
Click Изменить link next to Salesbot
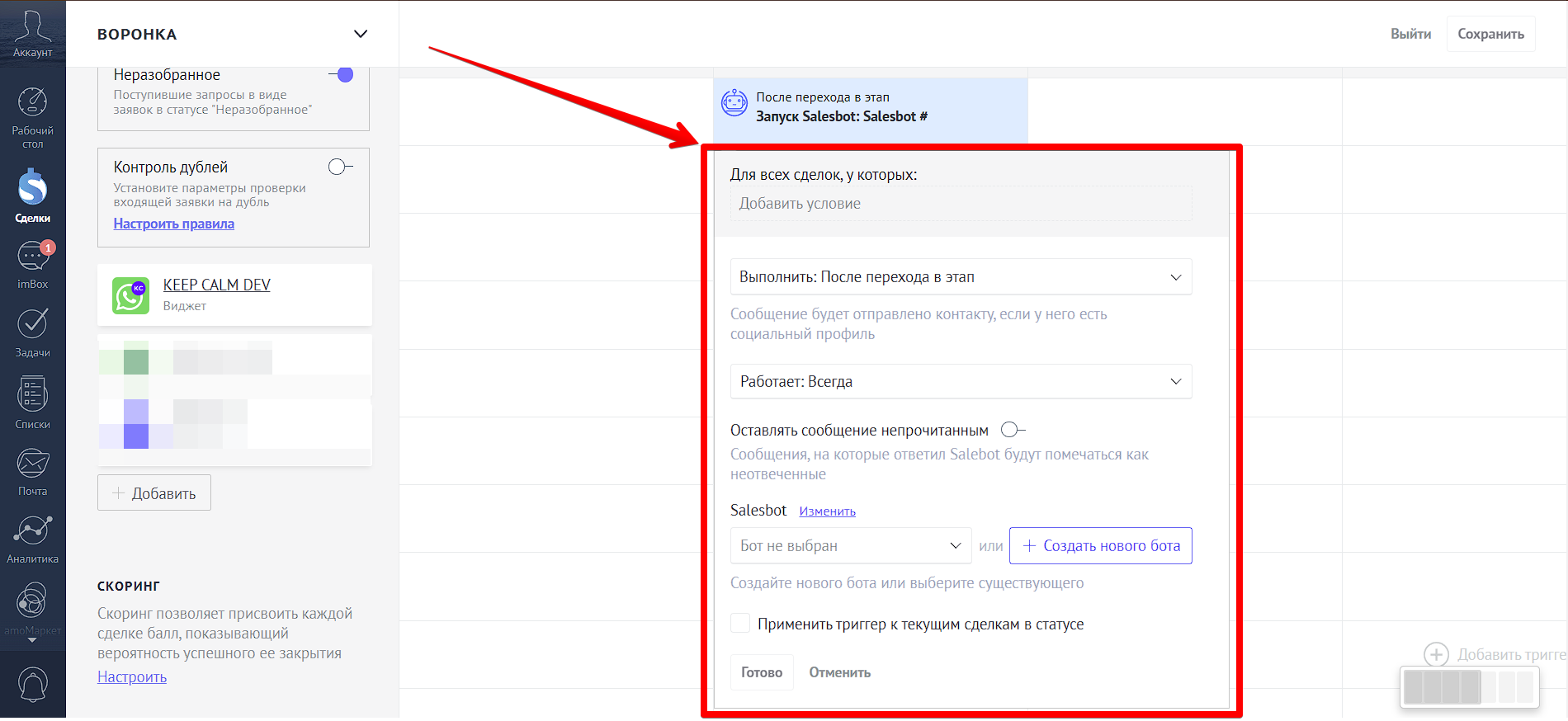[827, 511]
